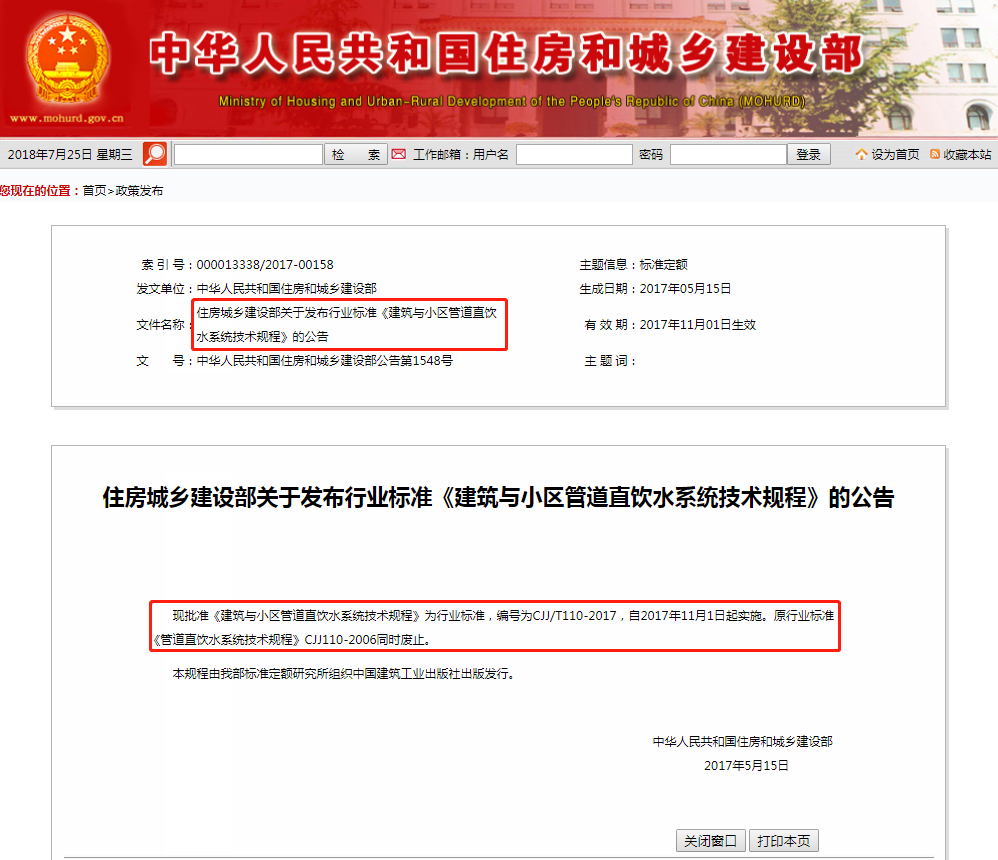
Task: Click the red work-mail envelope icon
Action: pyautogui.click(x=398, y=154)
